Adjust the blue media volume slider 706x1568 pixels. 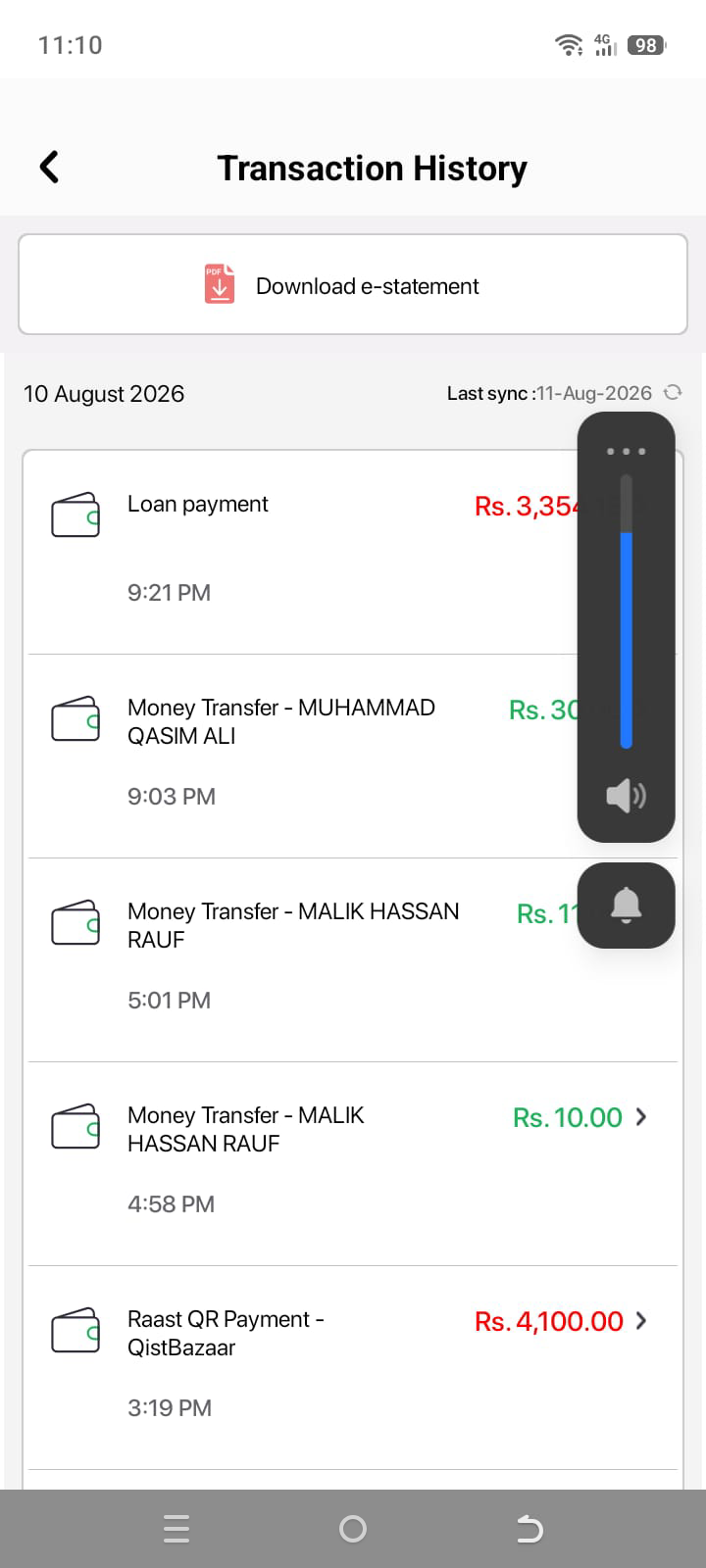click(x=626, y=612)
